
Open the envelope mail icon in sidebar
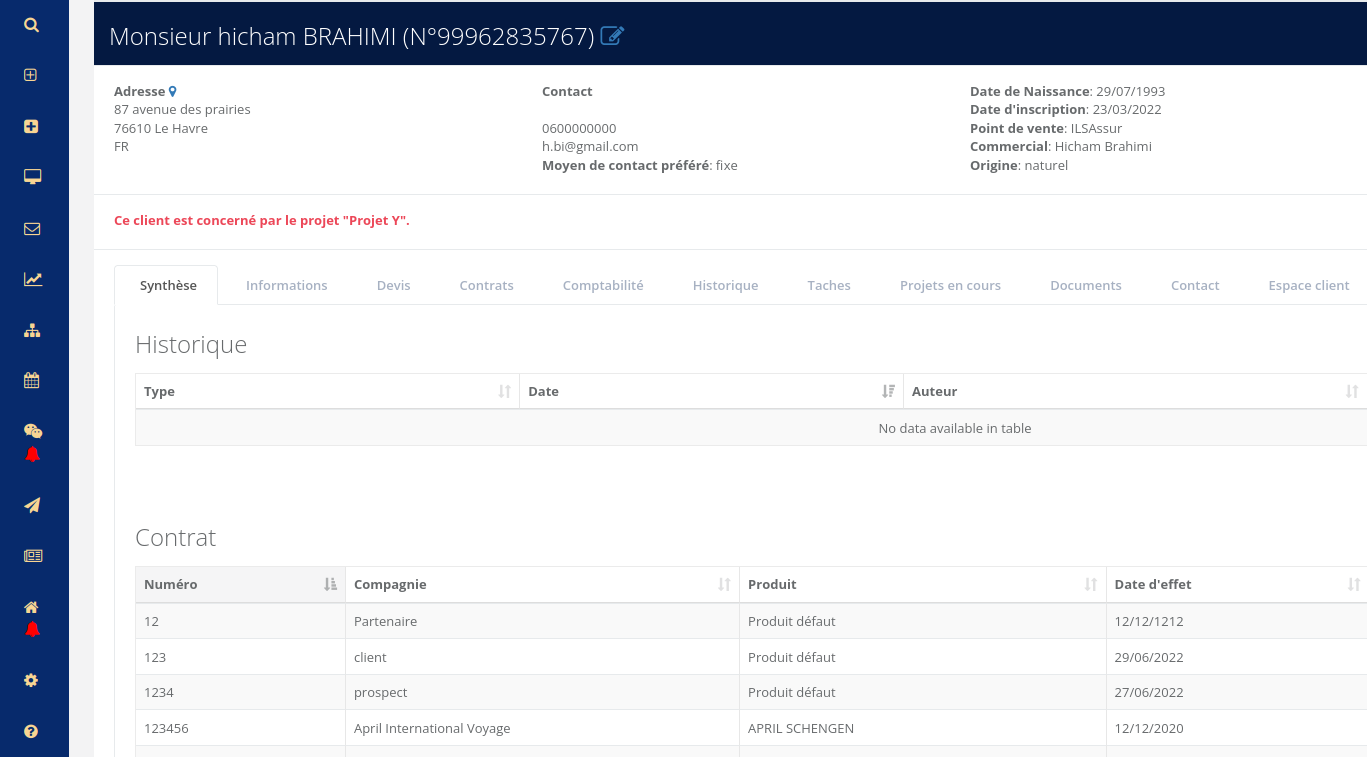click(x=32, y=229)
